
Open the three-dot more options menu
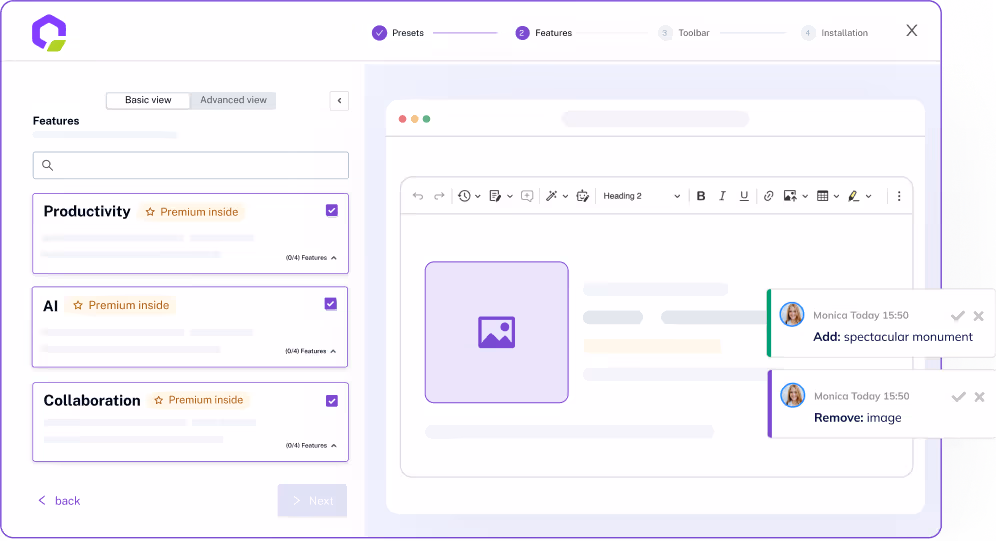[899, 196]
